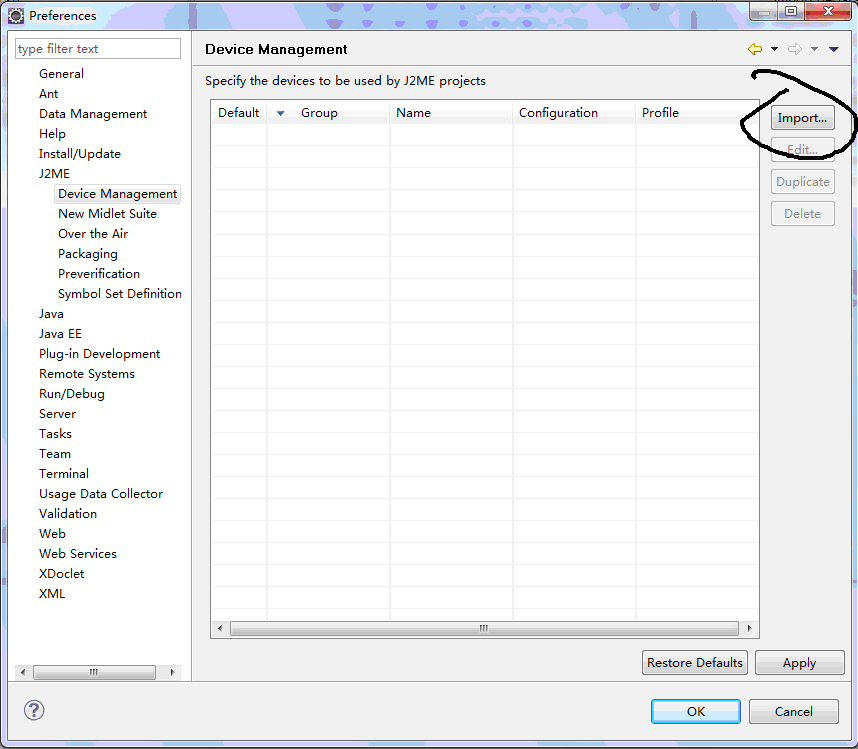Select Web in the preferences tree

pyautogui.click(x=52, y=533)
